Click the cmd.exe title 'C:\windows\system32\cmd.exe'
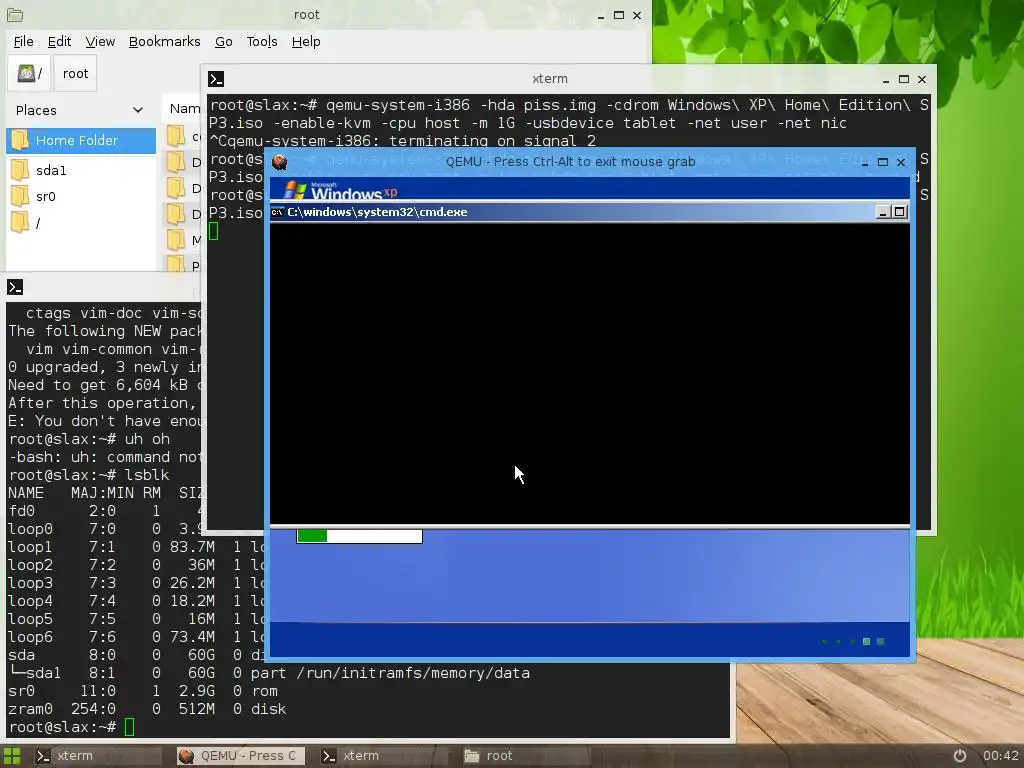This screenshot has height=768, width=1024. click(x=377, y=212)
